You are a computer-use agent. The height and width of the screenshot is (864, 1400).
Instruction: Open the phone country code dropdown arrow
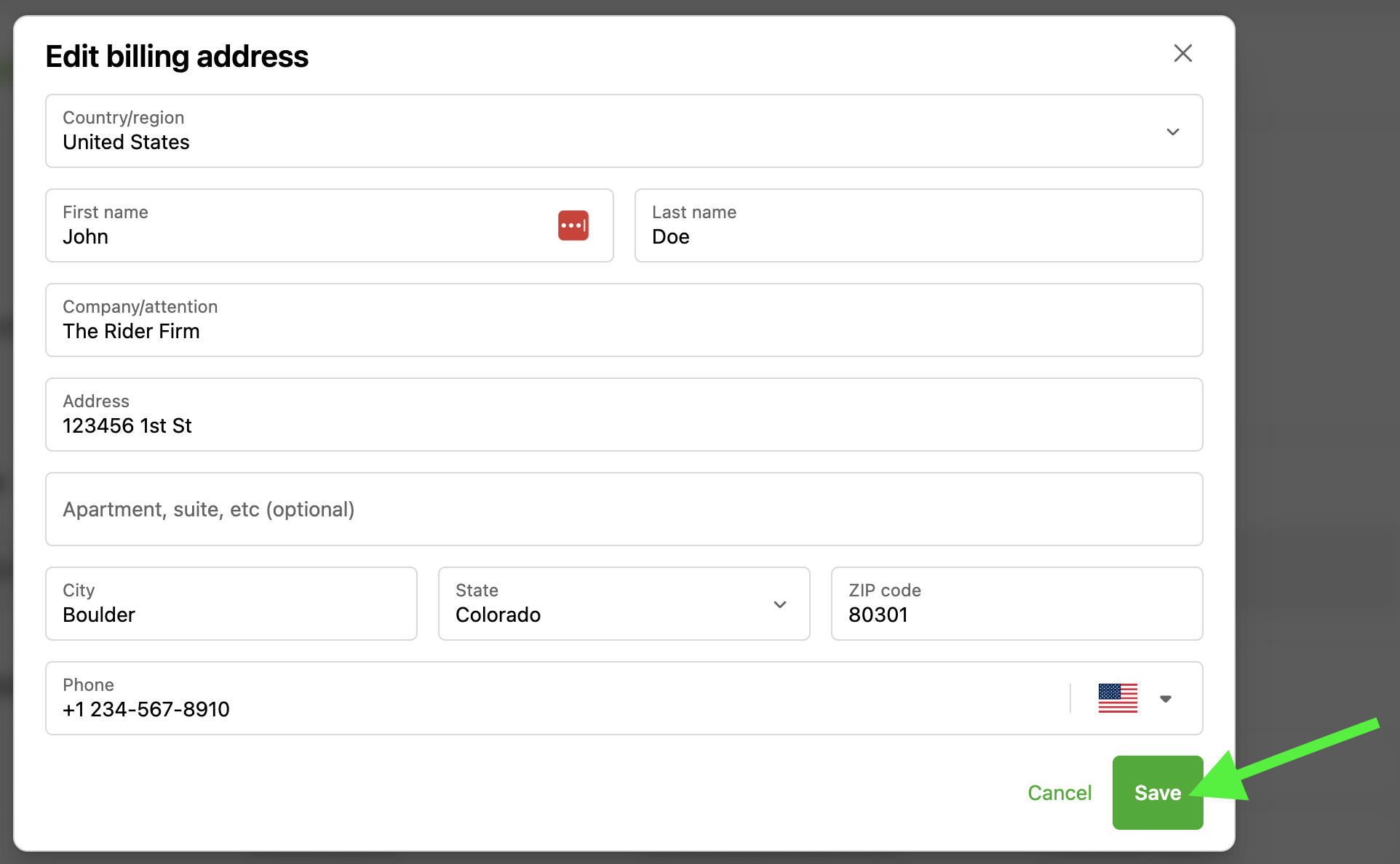[x=1165, y=699]
